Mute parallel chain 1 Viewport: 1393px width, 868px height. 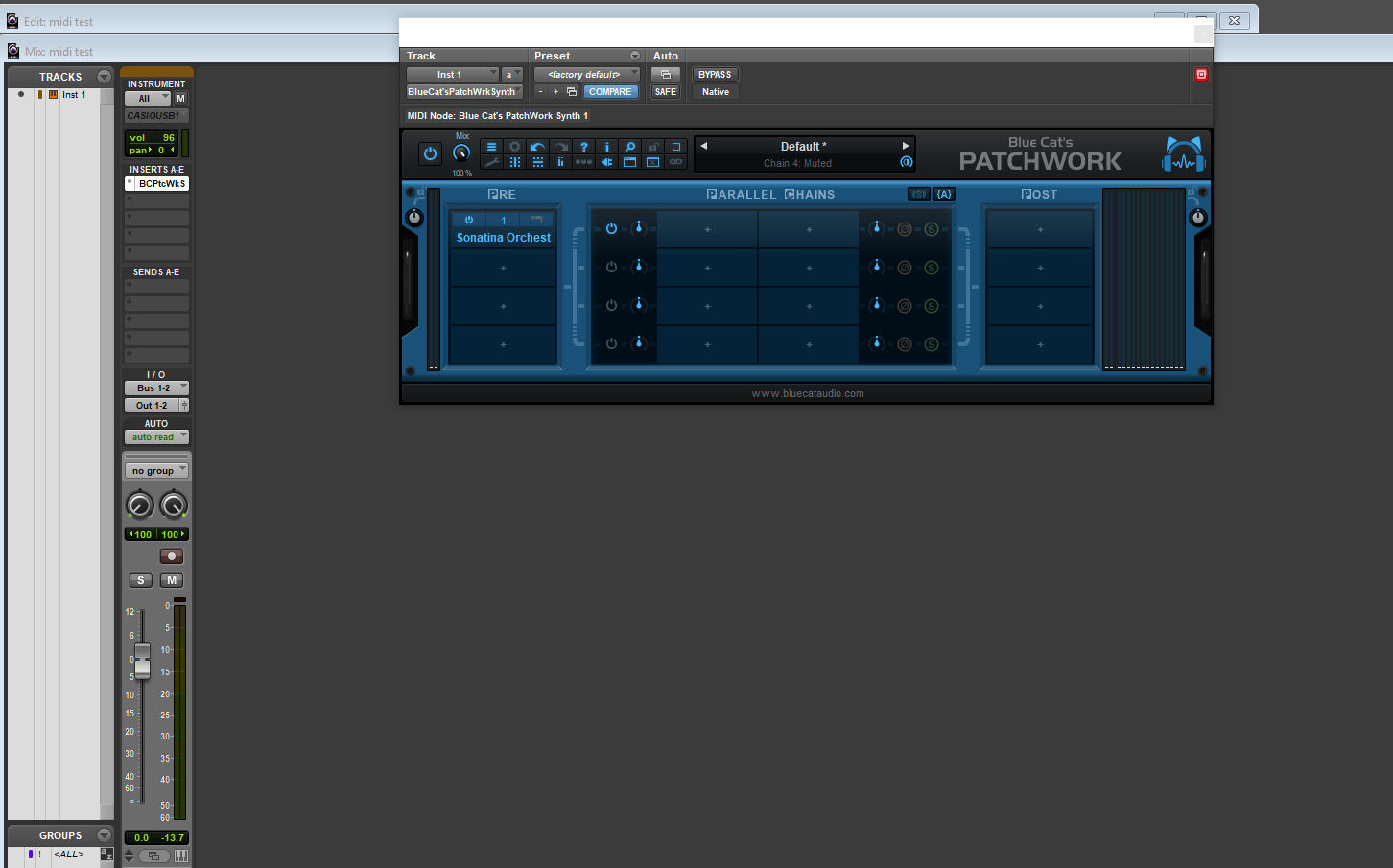(x=904, y=229)
